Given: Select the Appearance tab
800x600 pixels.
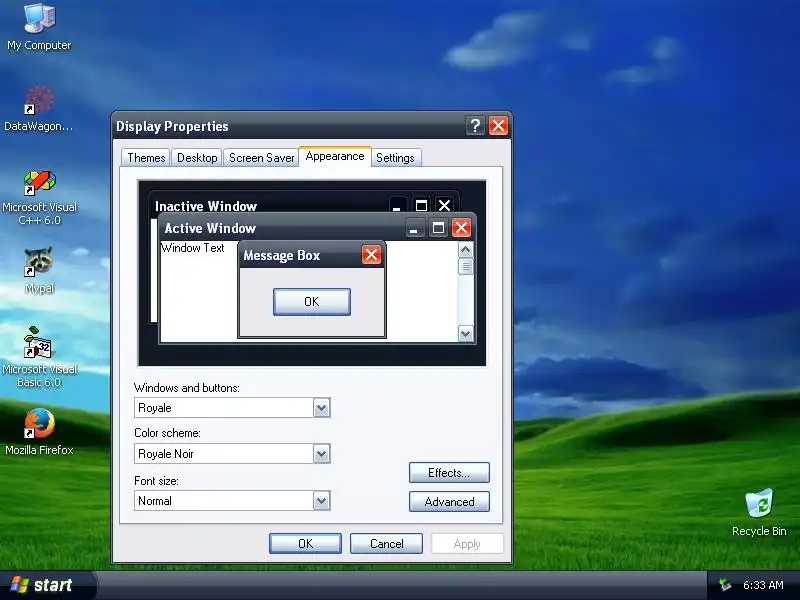Looking at the screenshot, I should 335,156.
